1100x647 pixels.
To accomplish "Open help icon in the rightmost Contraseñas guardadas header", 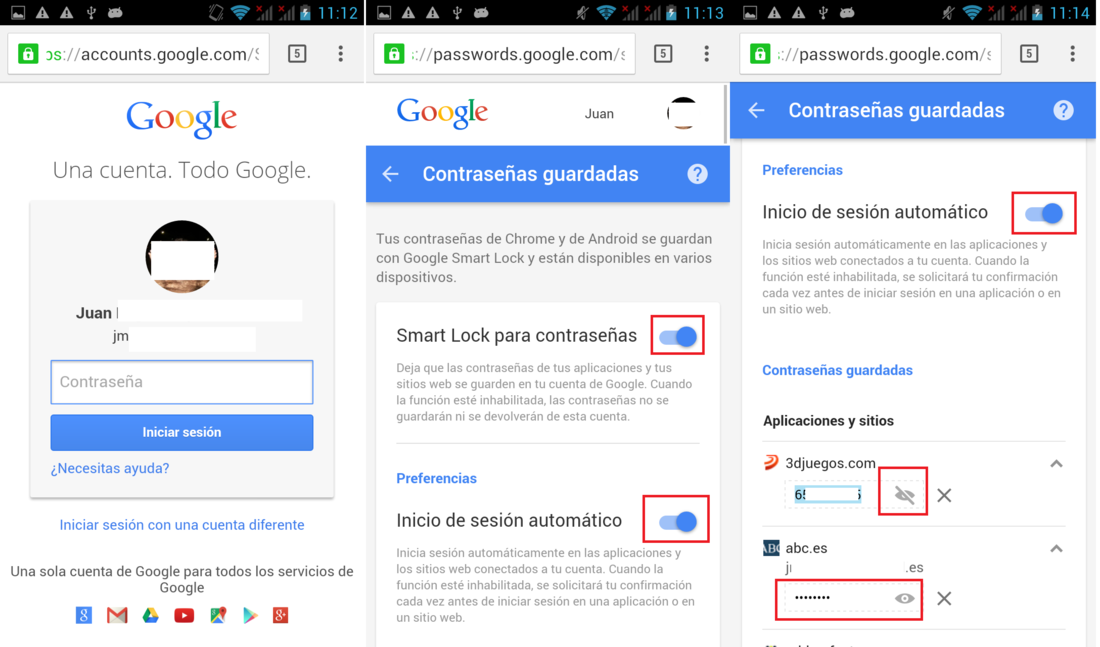I will pos(1063,110).
